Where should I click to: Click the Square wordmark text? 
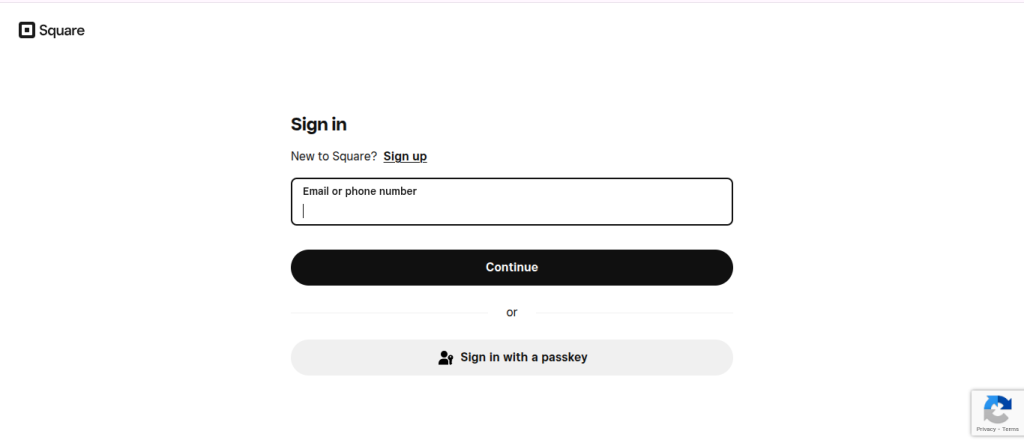click(62, 31)
